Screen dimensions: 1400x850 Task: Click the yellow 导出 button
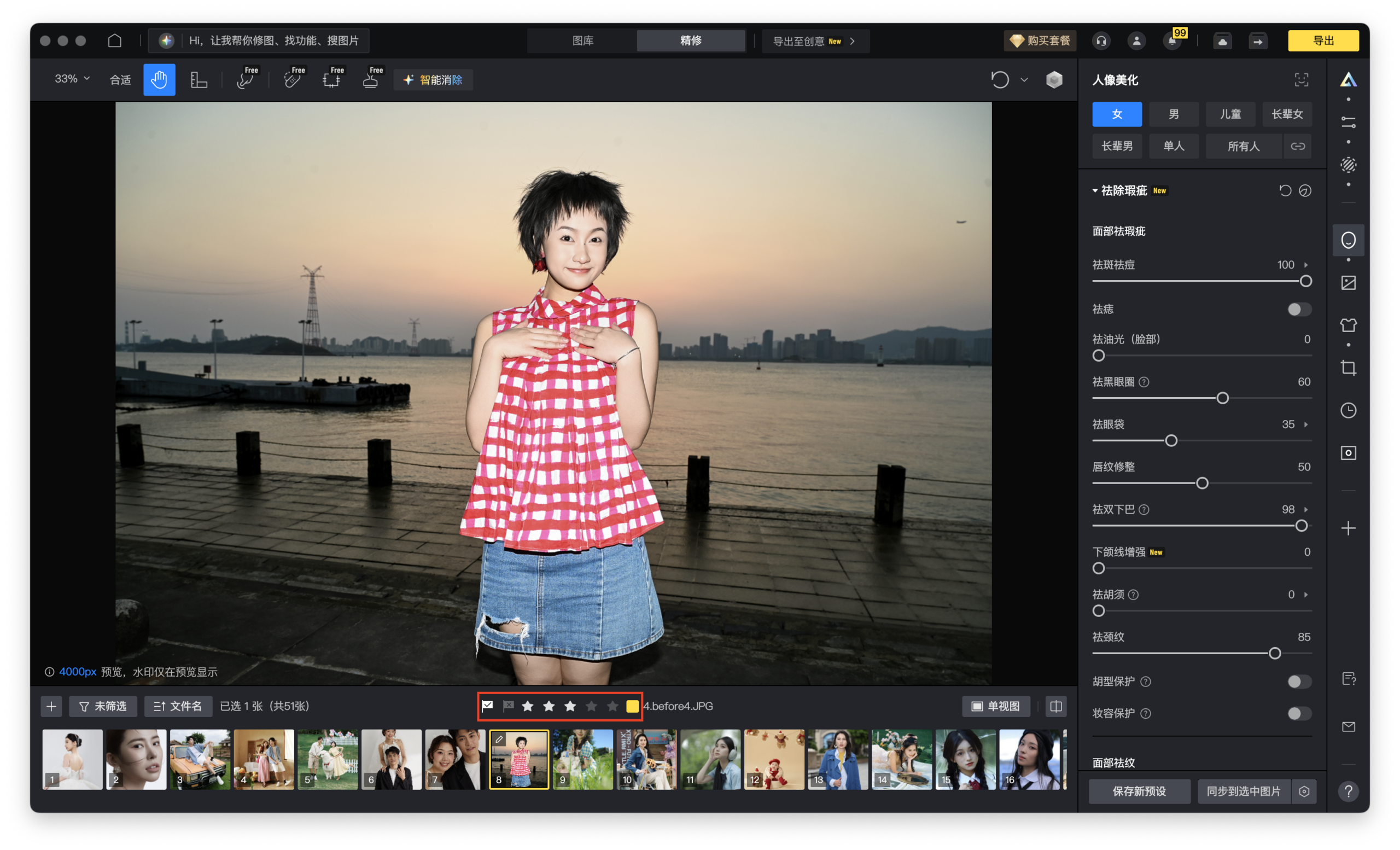[1323, 41]
